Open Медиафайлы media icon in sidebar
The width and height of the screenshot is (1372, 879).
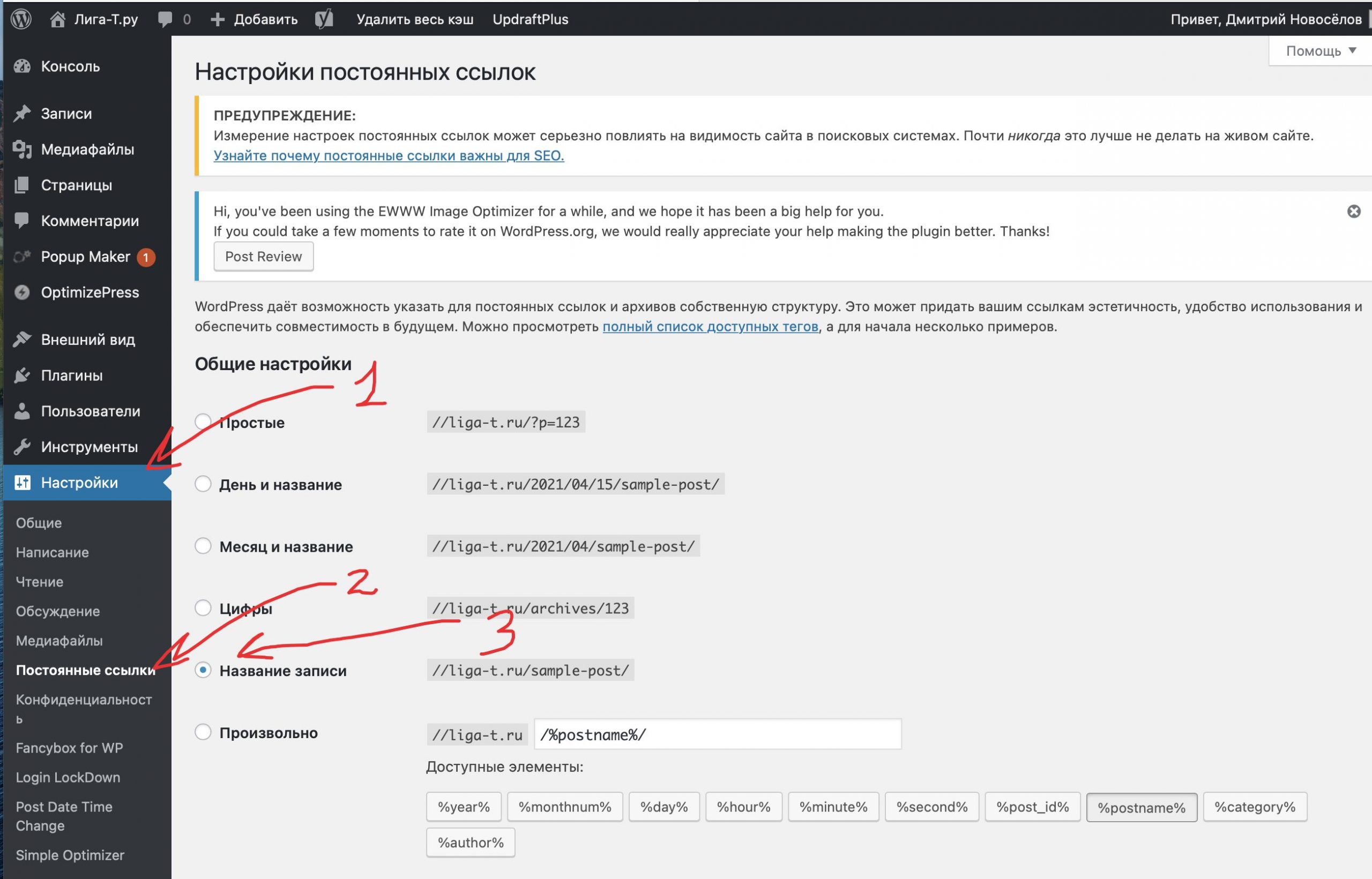click(23, 149)
